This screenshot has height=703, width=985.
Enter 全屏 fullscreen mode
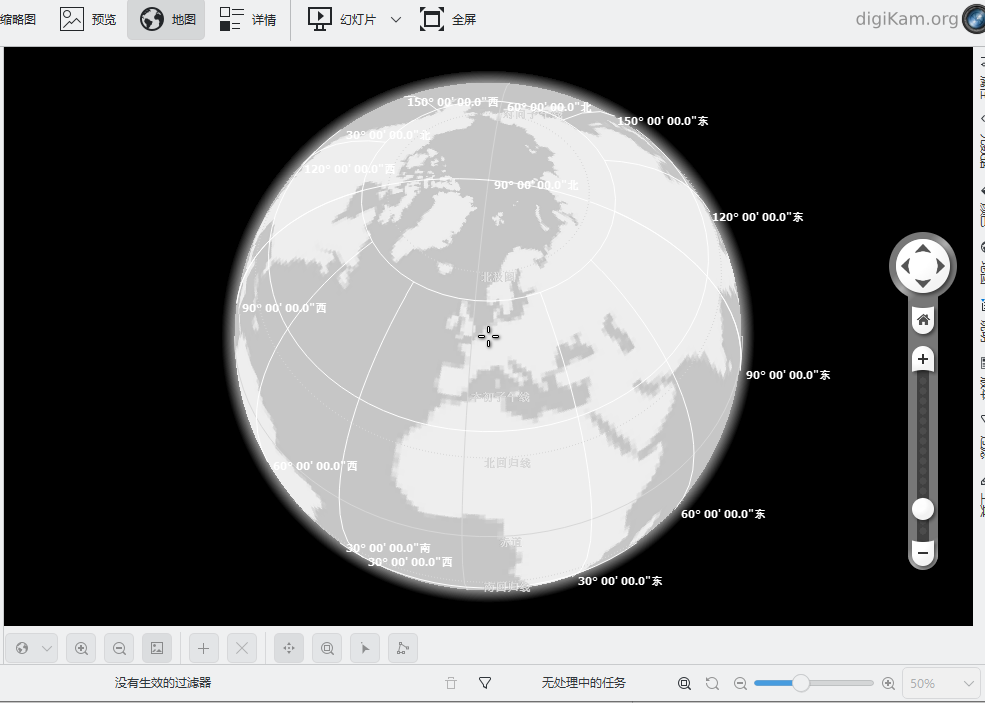point(448,19)
